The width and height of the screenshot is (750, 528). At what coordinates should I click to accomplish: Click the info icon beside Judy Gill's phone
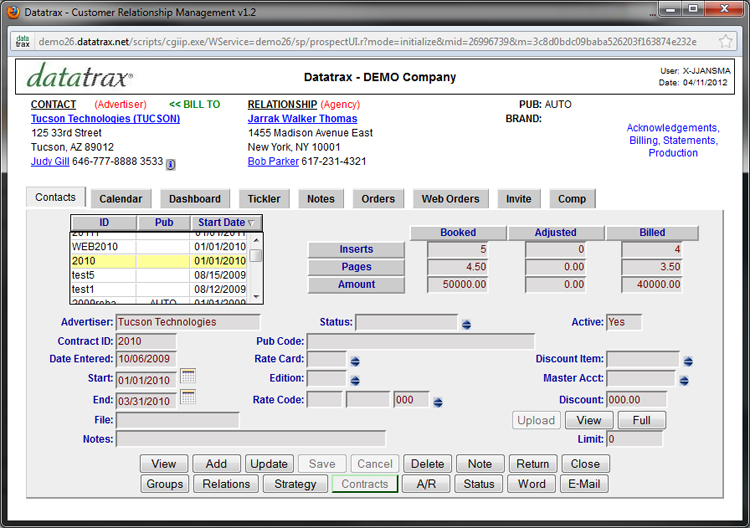(171, 165)
